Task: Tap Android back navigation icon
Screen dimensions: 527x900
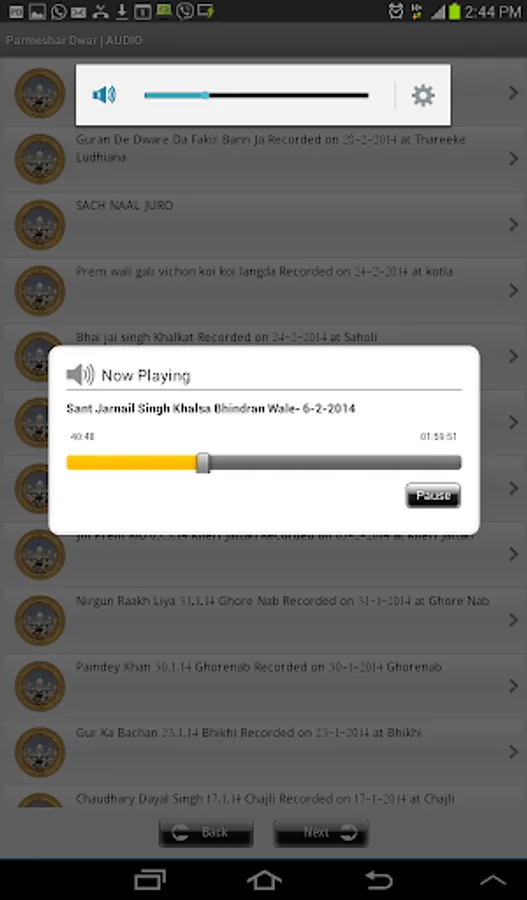Action: 379,880
